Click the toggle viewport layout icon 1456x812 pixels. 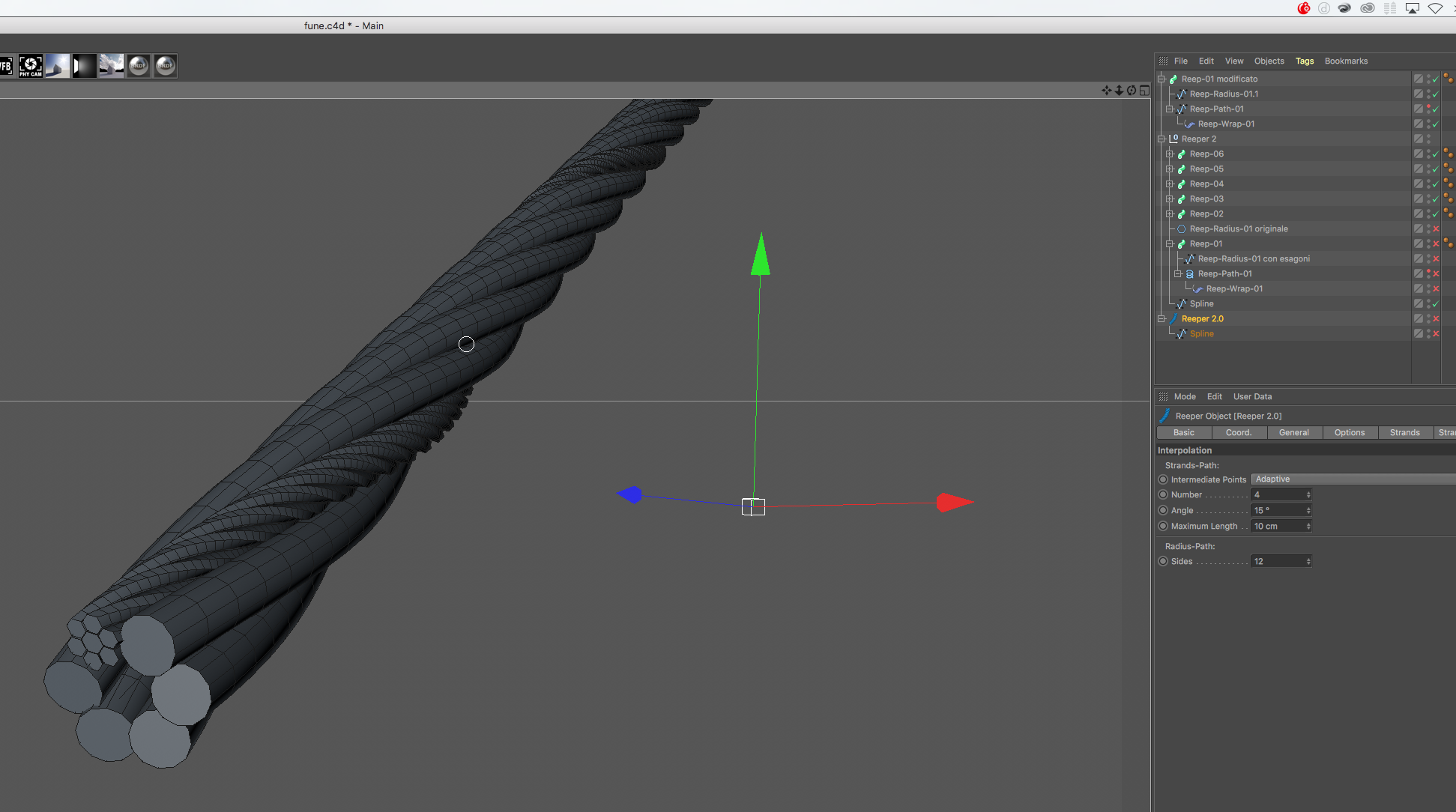coord(1144,91)
